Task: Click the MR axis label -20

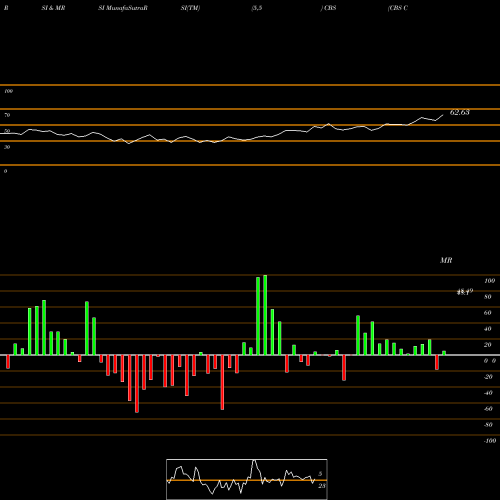Action: (x=488, y=377)
